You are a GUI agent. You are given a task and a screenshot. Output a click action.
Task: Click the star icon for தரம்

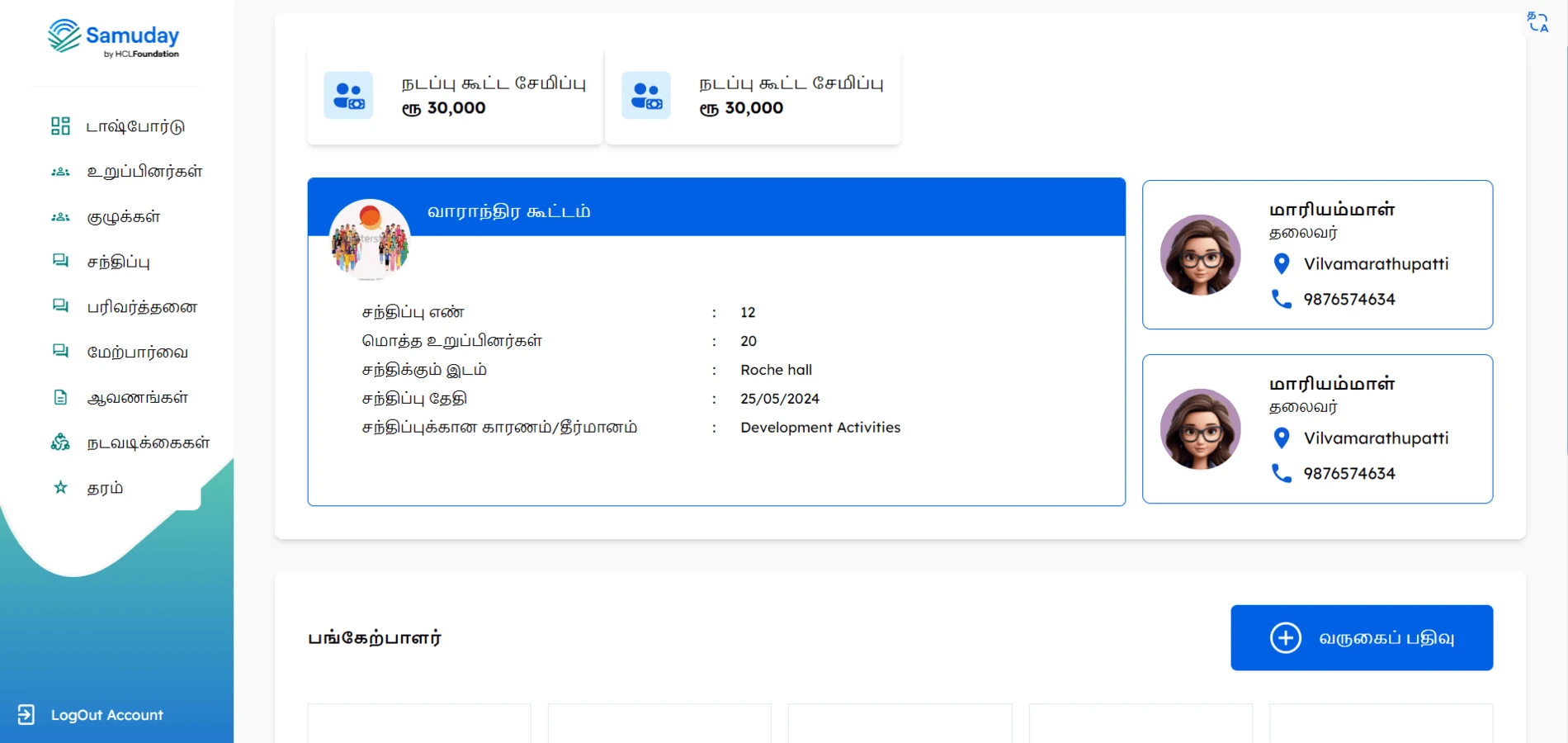(x=60, y=488)
